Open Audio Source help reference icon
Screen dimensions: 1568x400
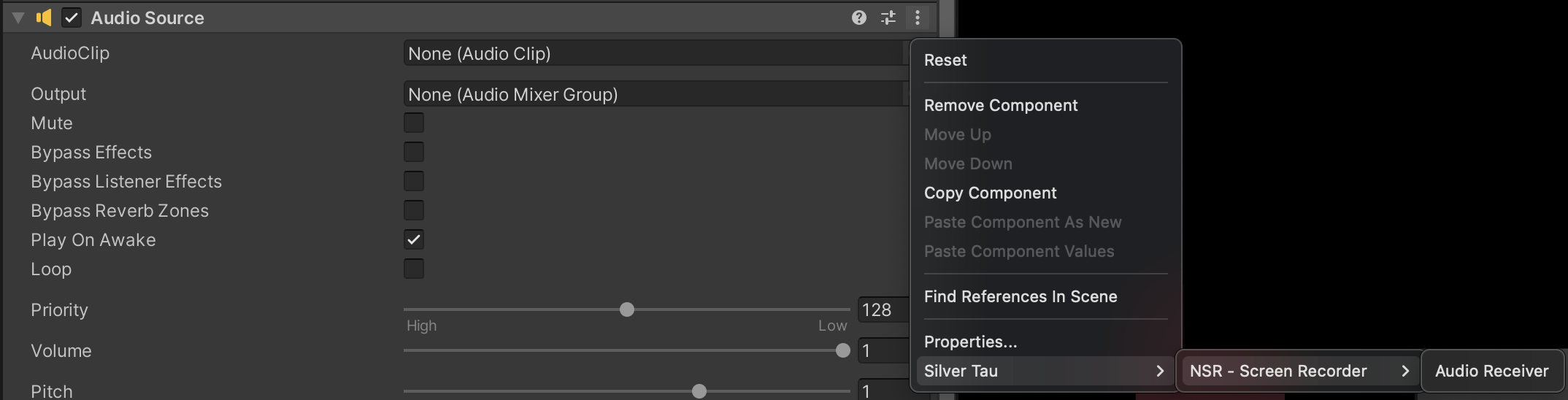(x=859, y=18)
